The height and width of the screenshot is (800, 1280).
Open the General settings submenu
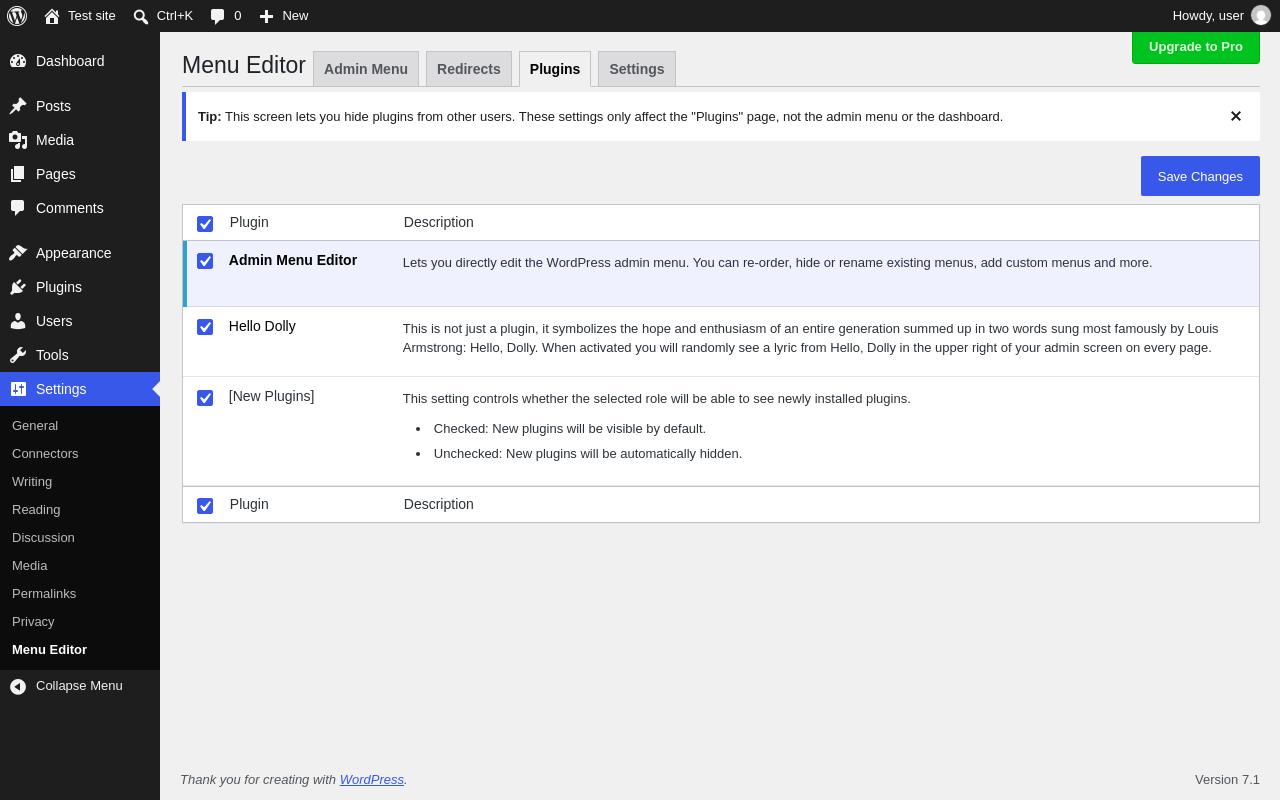coord(35,426)
